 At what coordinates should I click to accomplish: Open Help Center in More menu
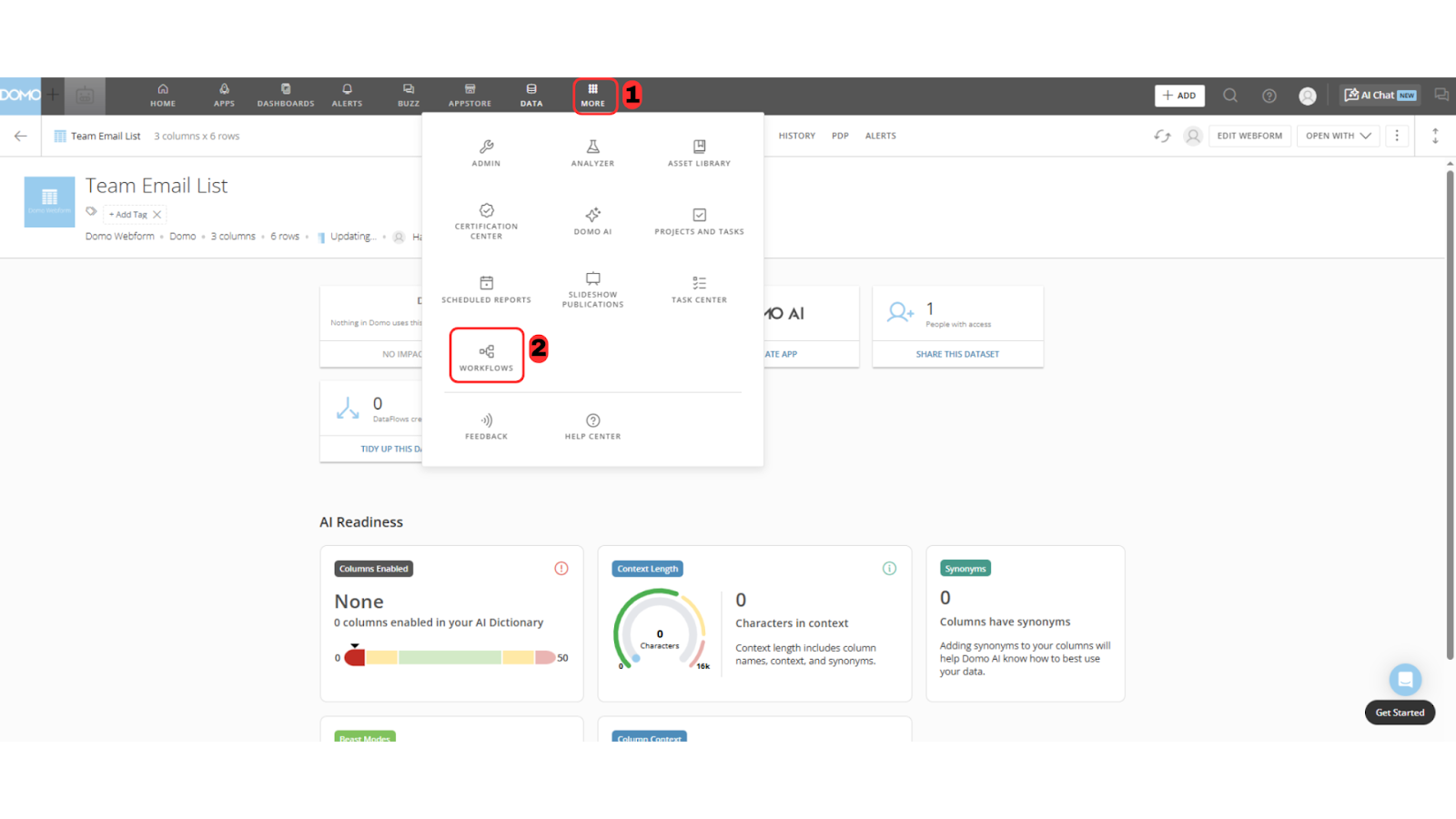tap(592, 426)
